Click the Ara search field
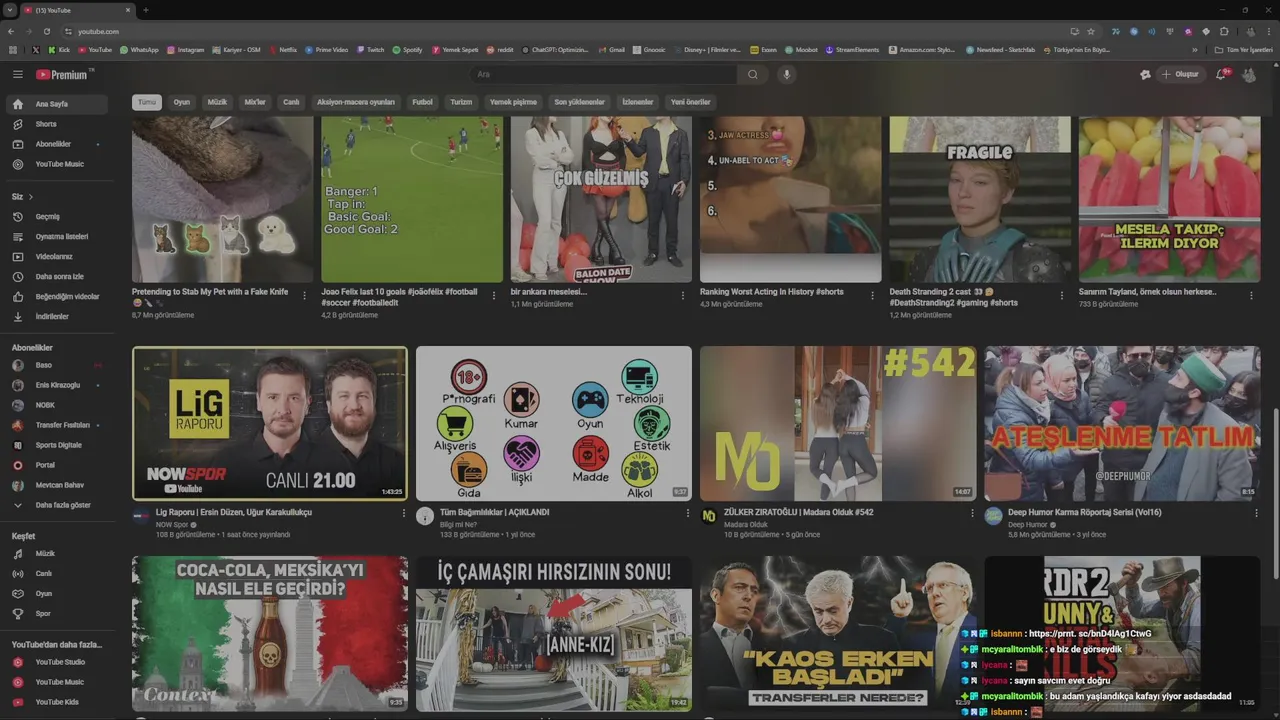The image size is (1280, 720). (603, 74)
